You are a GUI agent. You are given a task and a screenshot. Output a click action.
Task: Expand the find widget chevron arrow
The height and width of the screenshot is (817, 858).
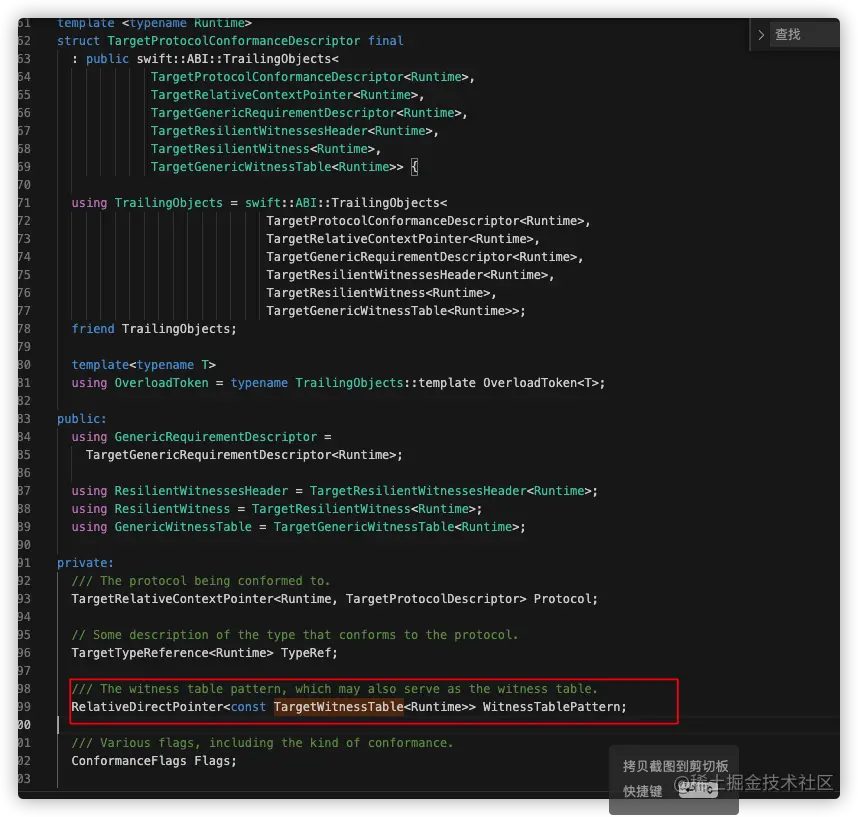[761, 34]
